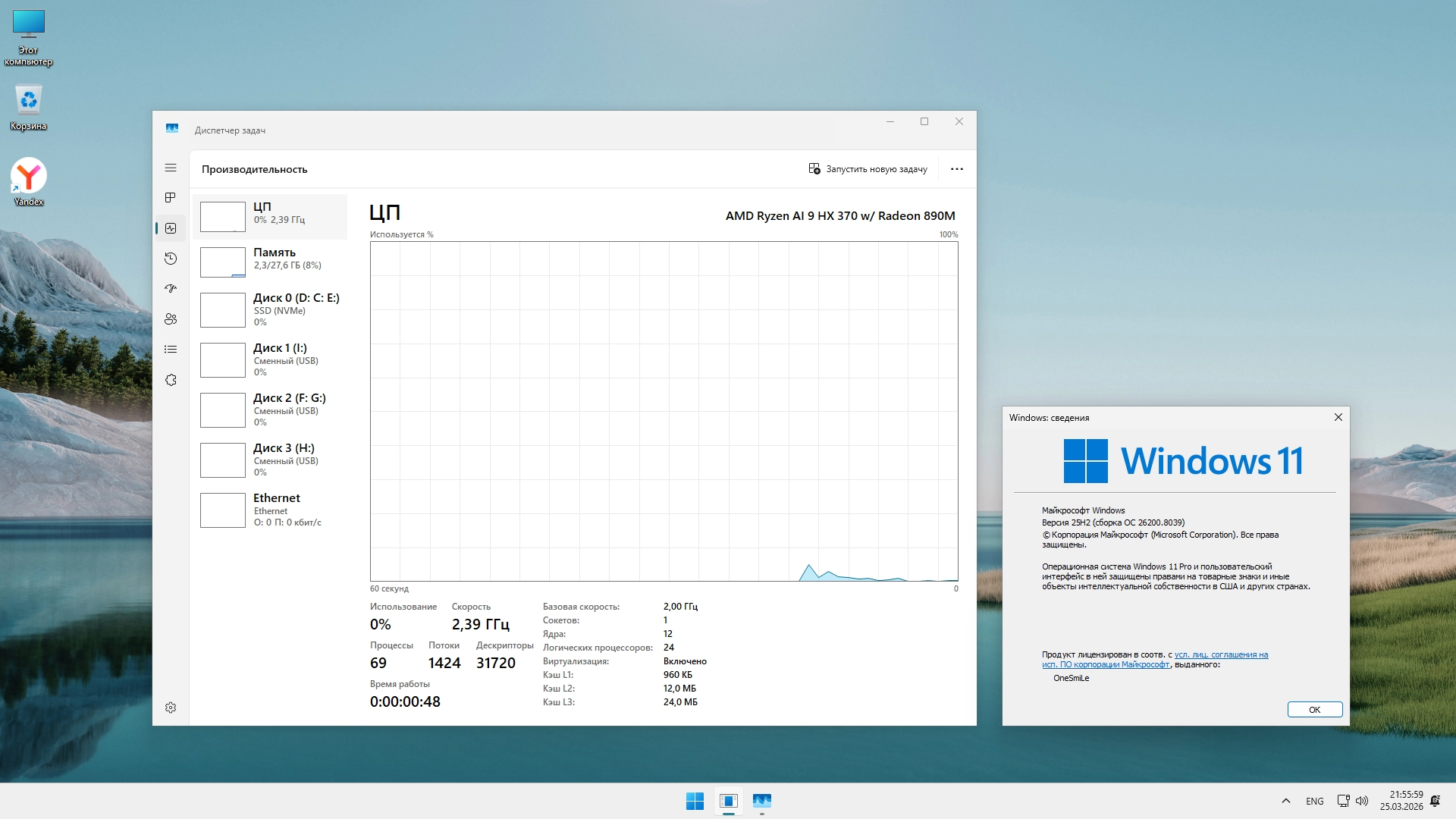
Task: Open the Details tab icon
Action: pos(171,350)
